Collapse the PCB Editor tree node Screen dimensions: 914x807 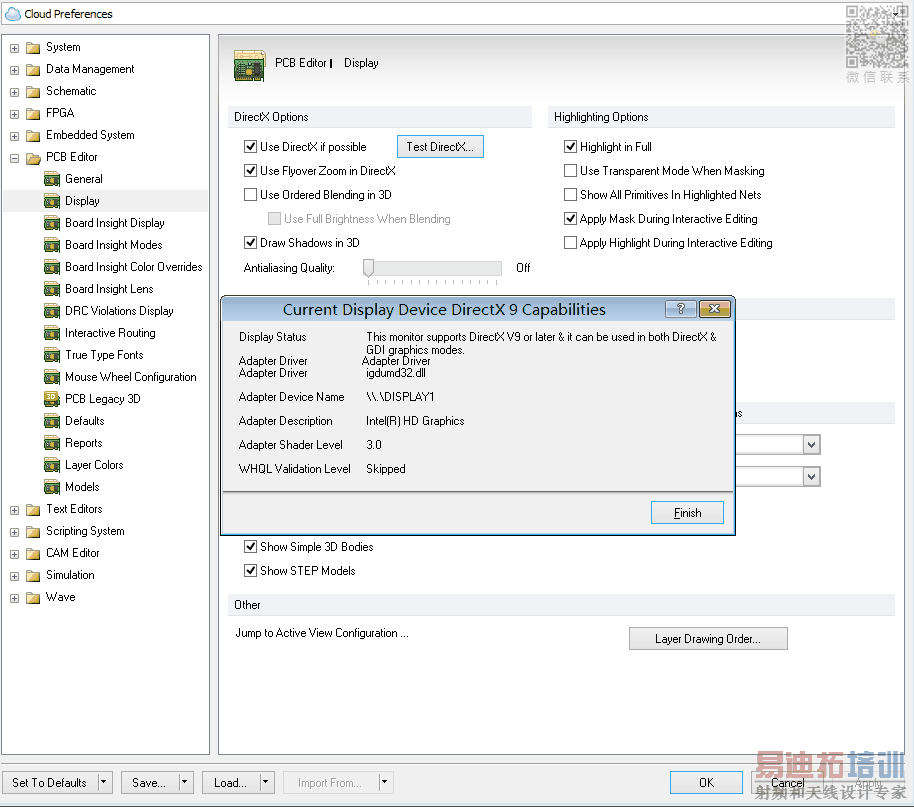point(15,158)
